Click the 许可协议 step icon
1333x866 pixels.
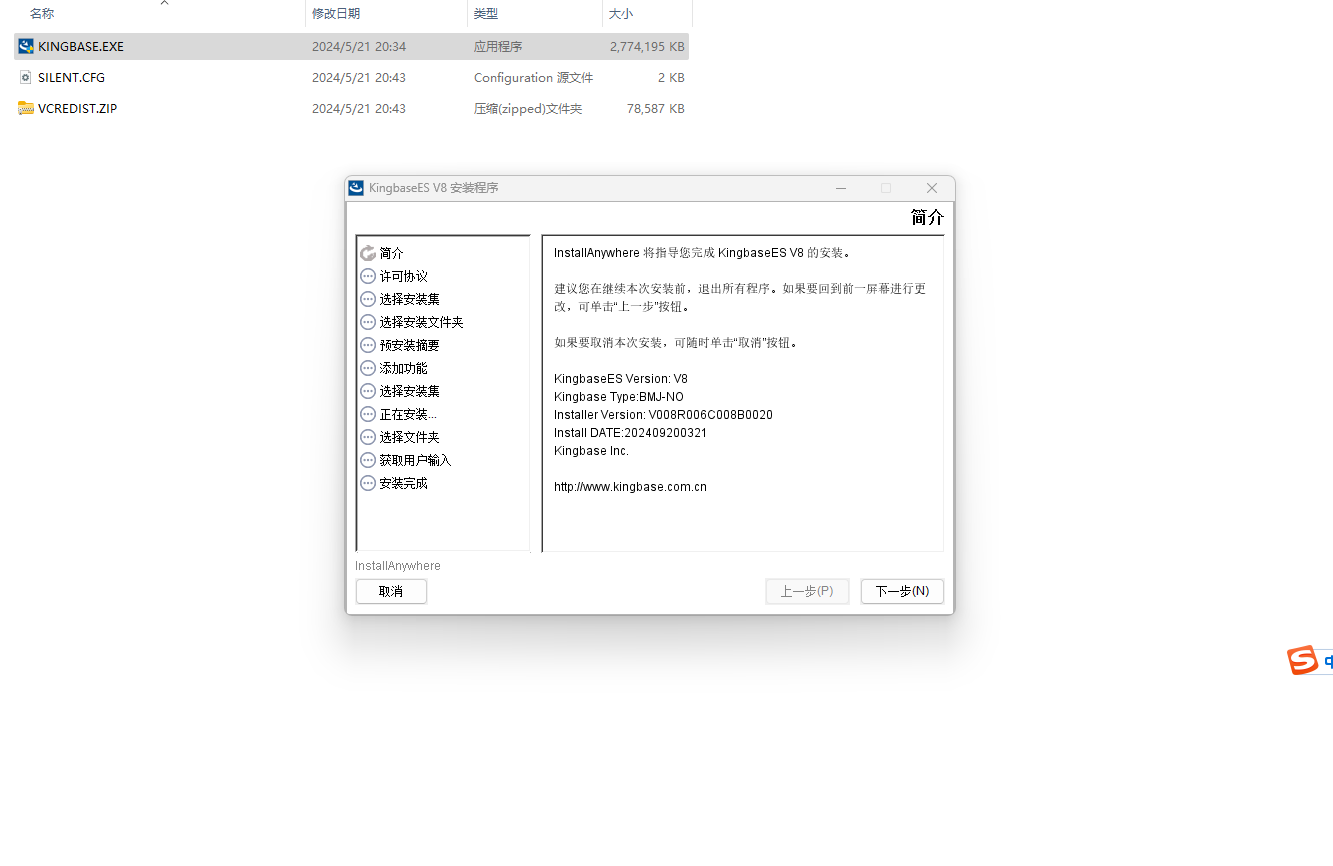coord(367,276)
